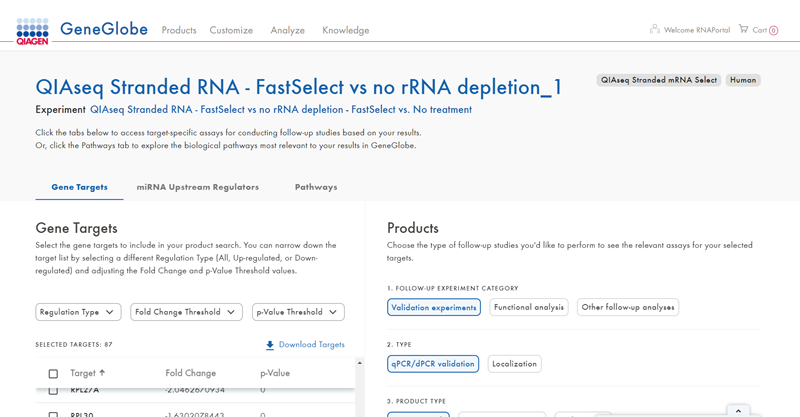Viewport: 800px width, 417px height.
Task: Click the shopping cart icon
Action: [744, 29]
